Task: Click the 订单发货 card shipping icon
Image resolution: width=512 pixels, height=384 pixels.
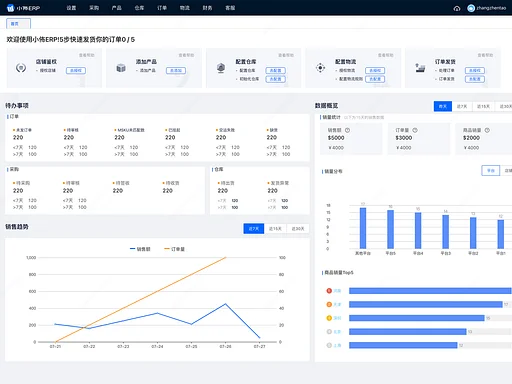Action: coord(420,68)
